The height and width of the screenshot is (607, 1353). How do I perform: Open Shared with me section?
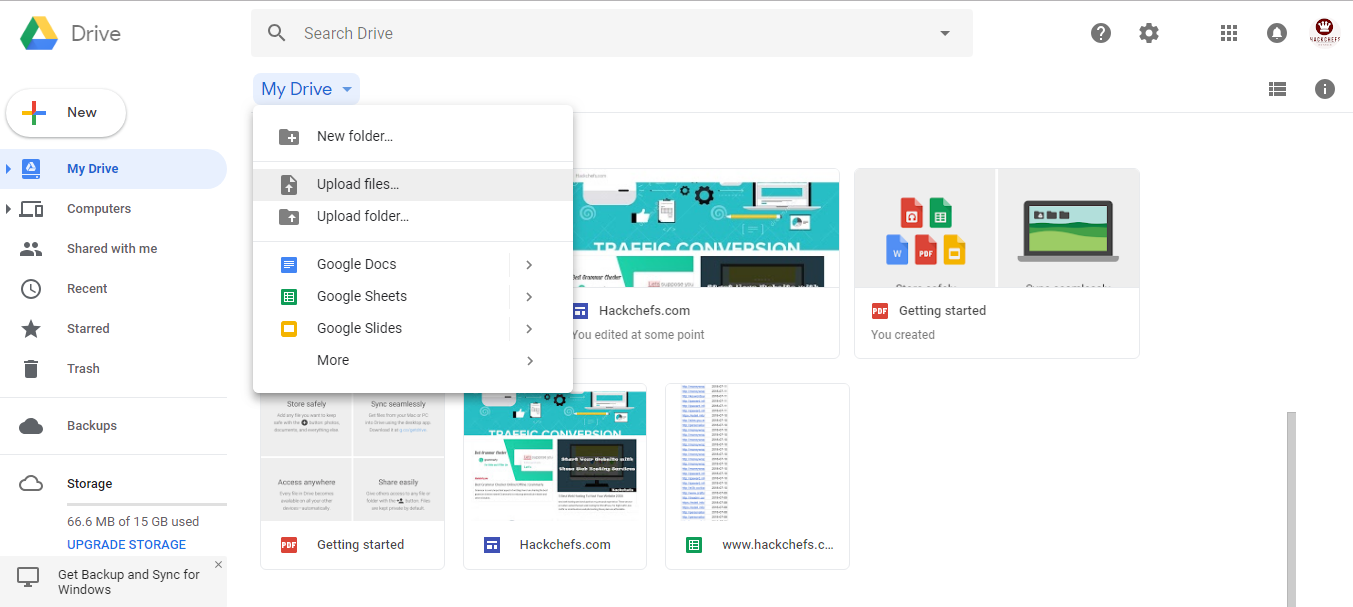pyautogui.click(x=113, y=249)
